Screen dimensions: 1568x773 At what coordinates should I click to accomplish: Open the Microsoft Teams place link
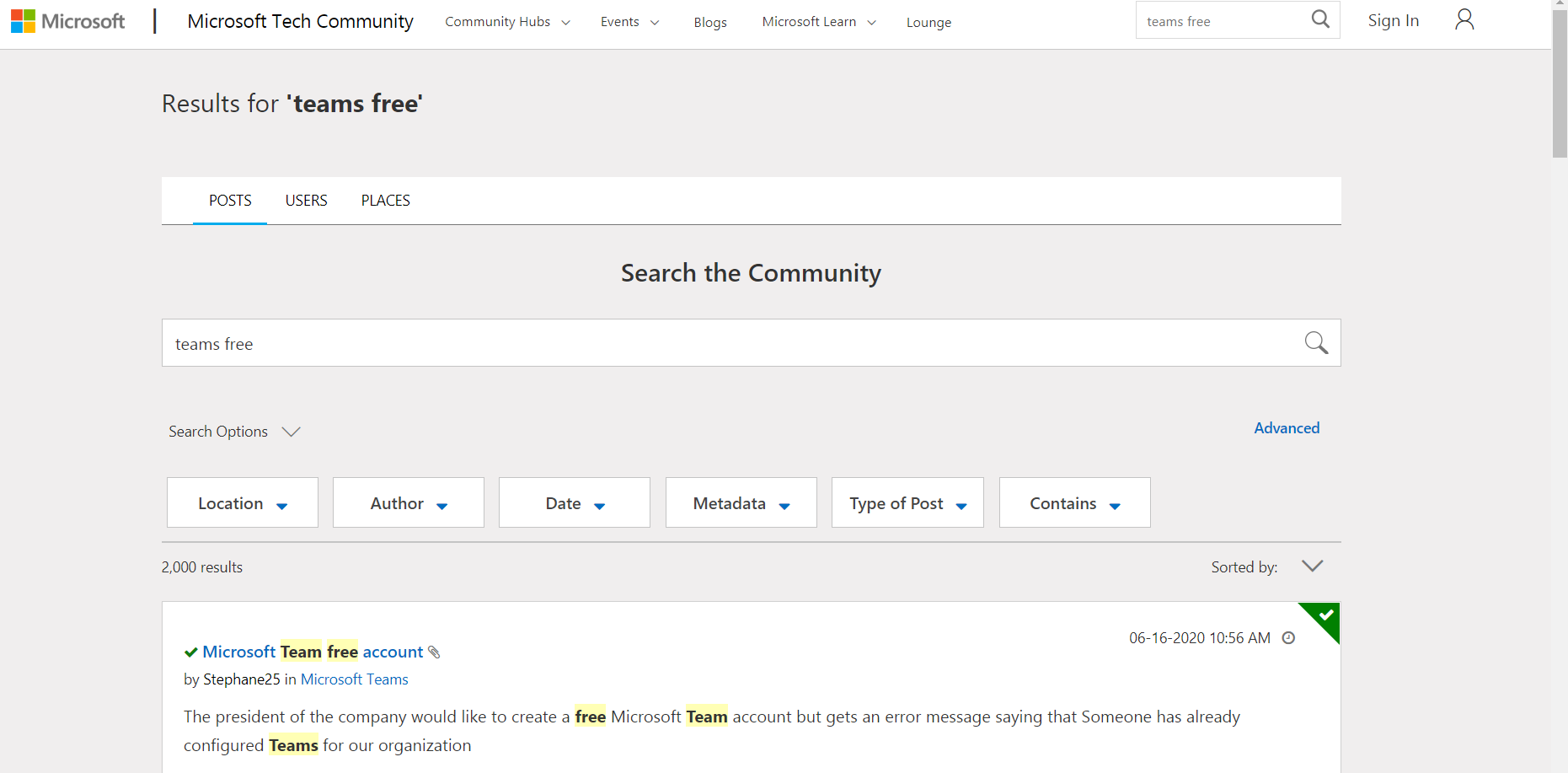click(354, 679)
